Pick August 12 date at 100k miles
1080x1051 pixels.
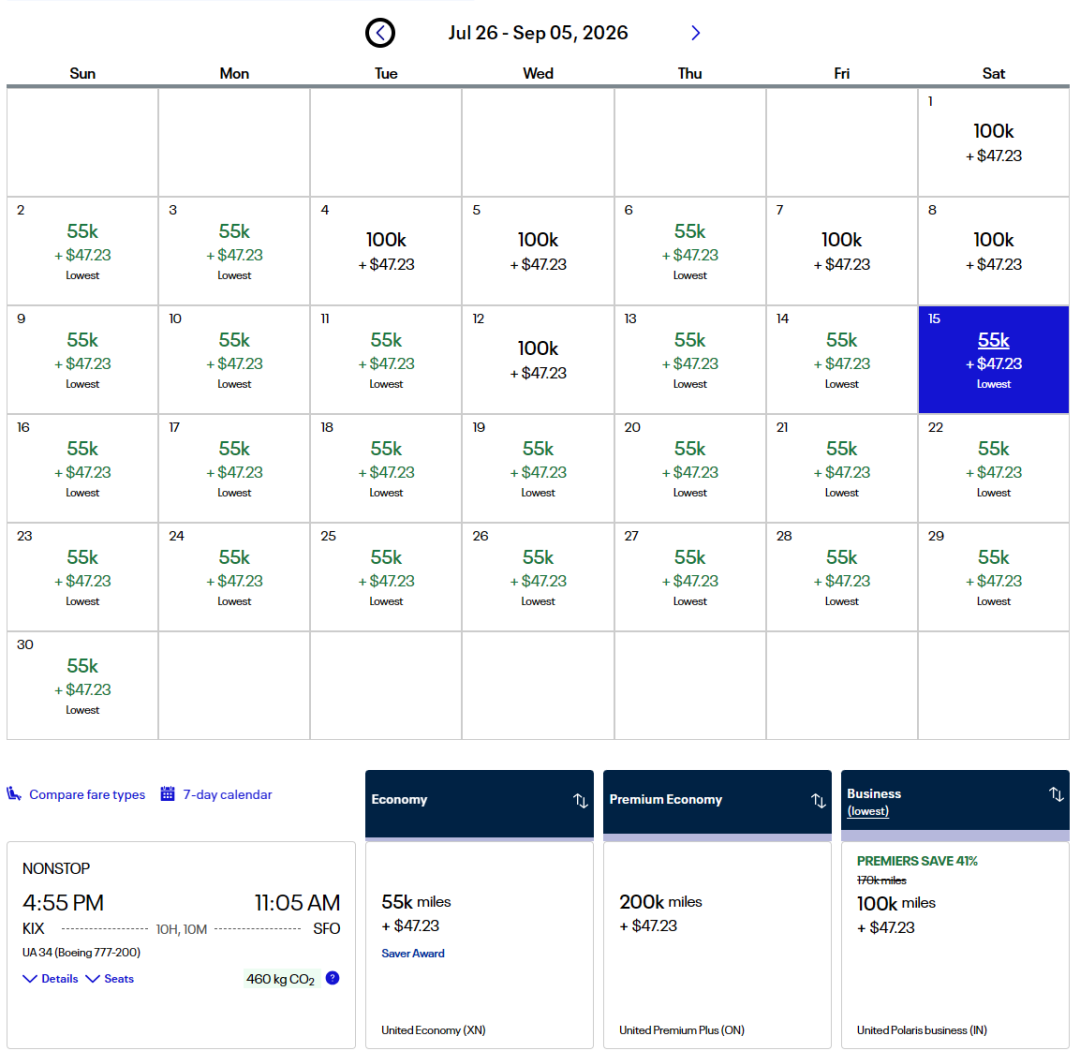[x=538, y=359]
